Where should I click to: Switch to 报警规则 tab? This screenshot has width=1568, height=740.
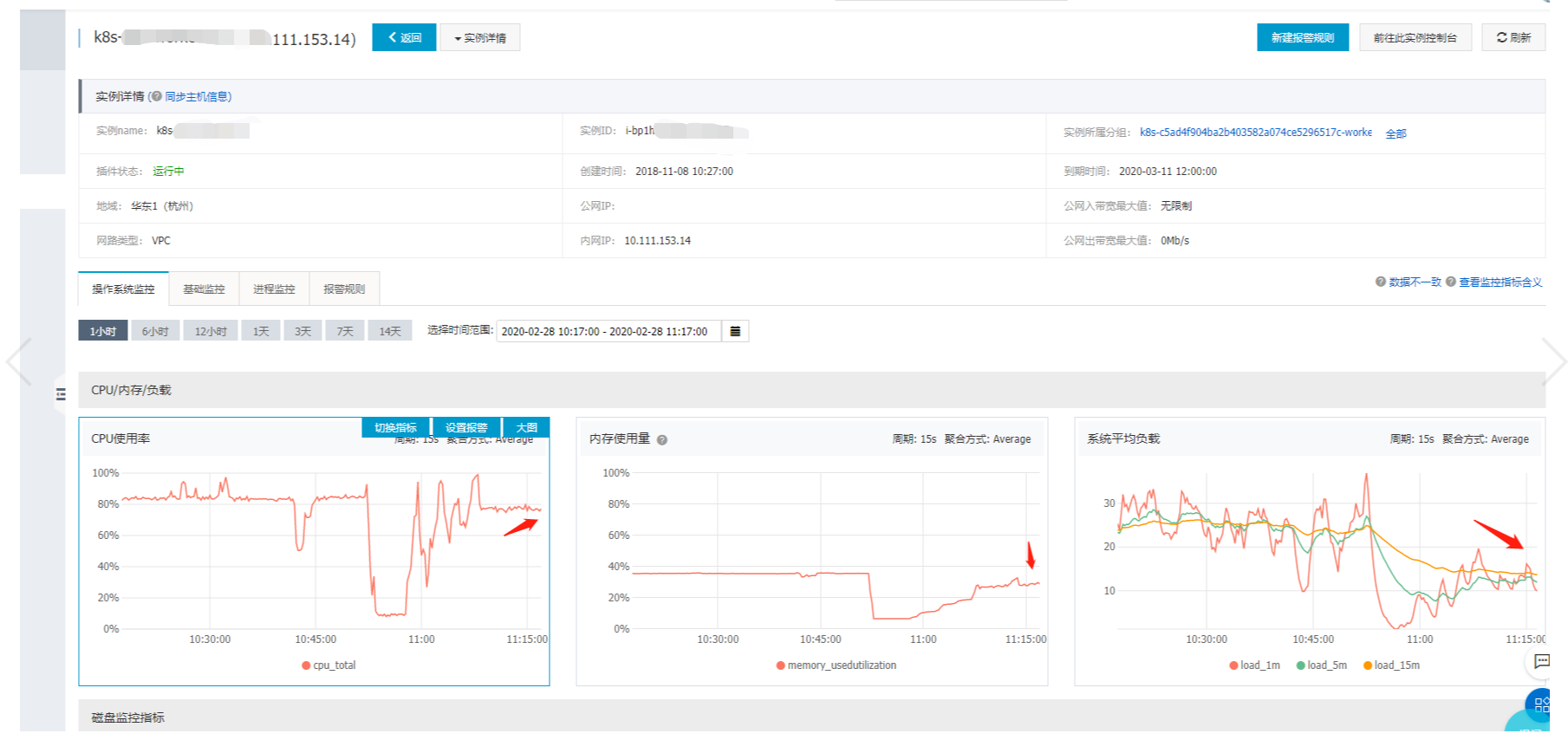pyautogui.click(x=344, y=289)
